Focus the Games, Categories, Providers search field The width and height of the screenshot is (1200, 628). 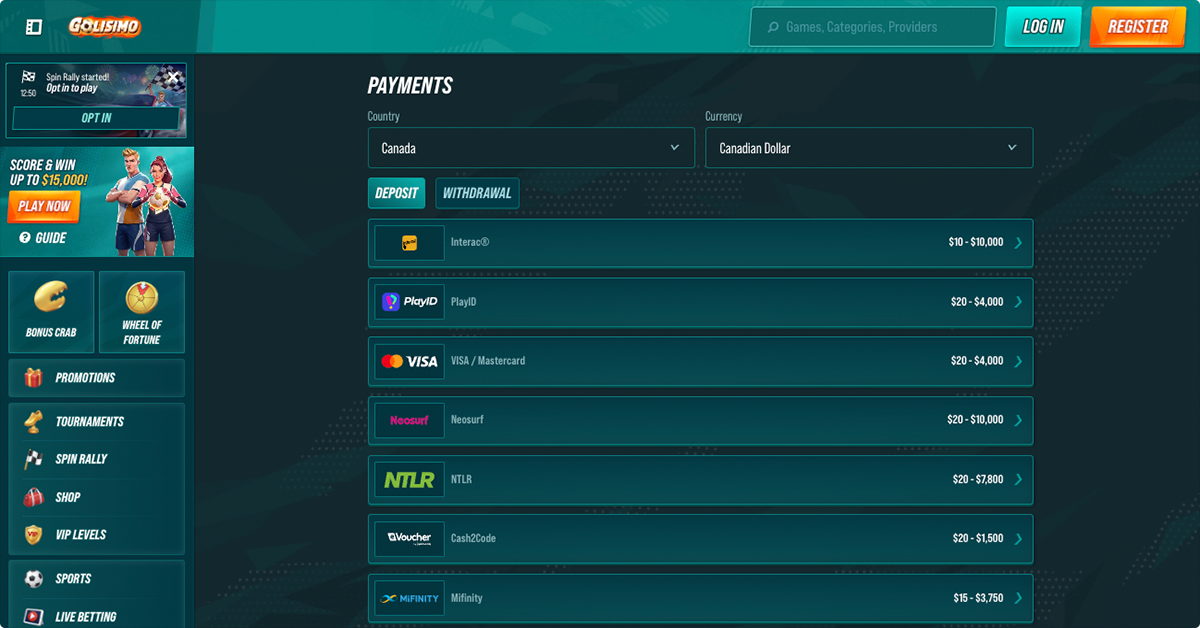coord(873,27)
